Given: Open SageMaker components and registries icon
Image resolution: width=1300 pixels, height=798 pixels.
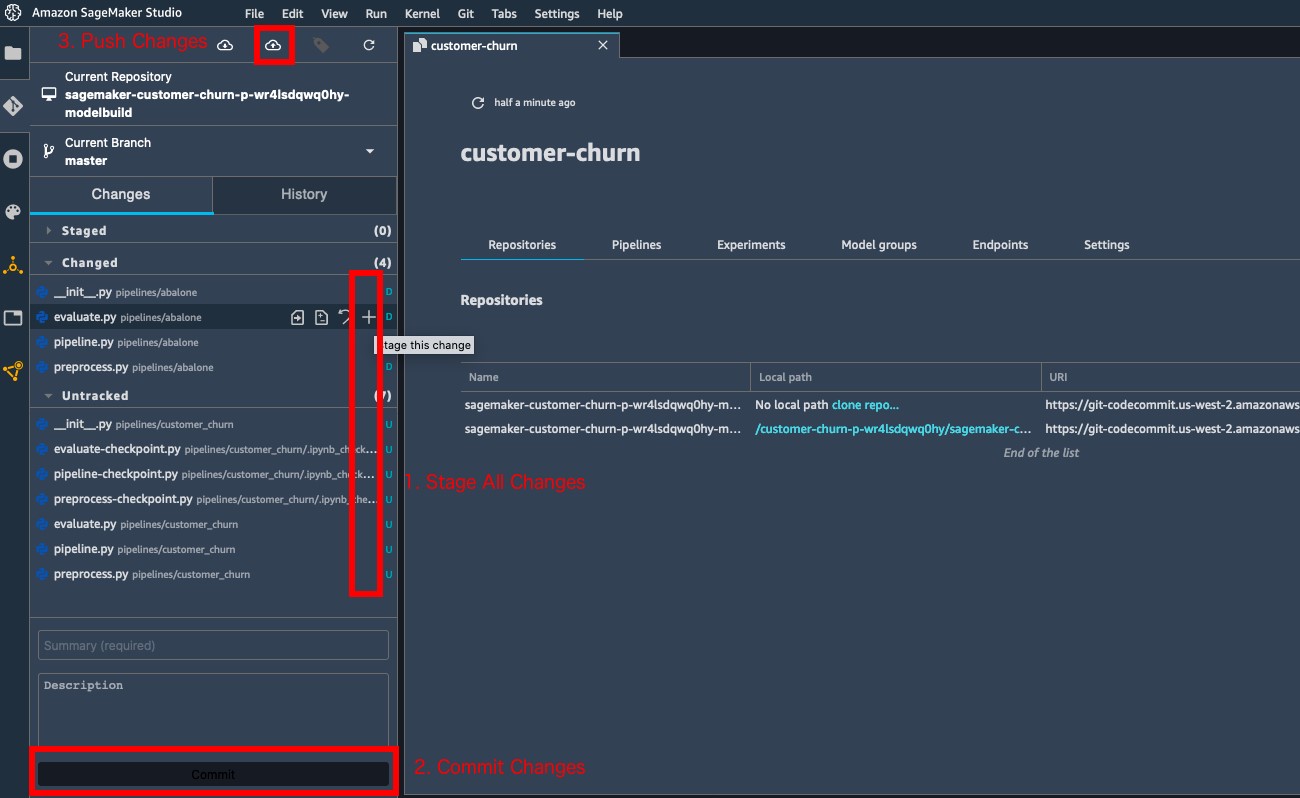Looking at the screenshot, I should (x=13, y=265).
